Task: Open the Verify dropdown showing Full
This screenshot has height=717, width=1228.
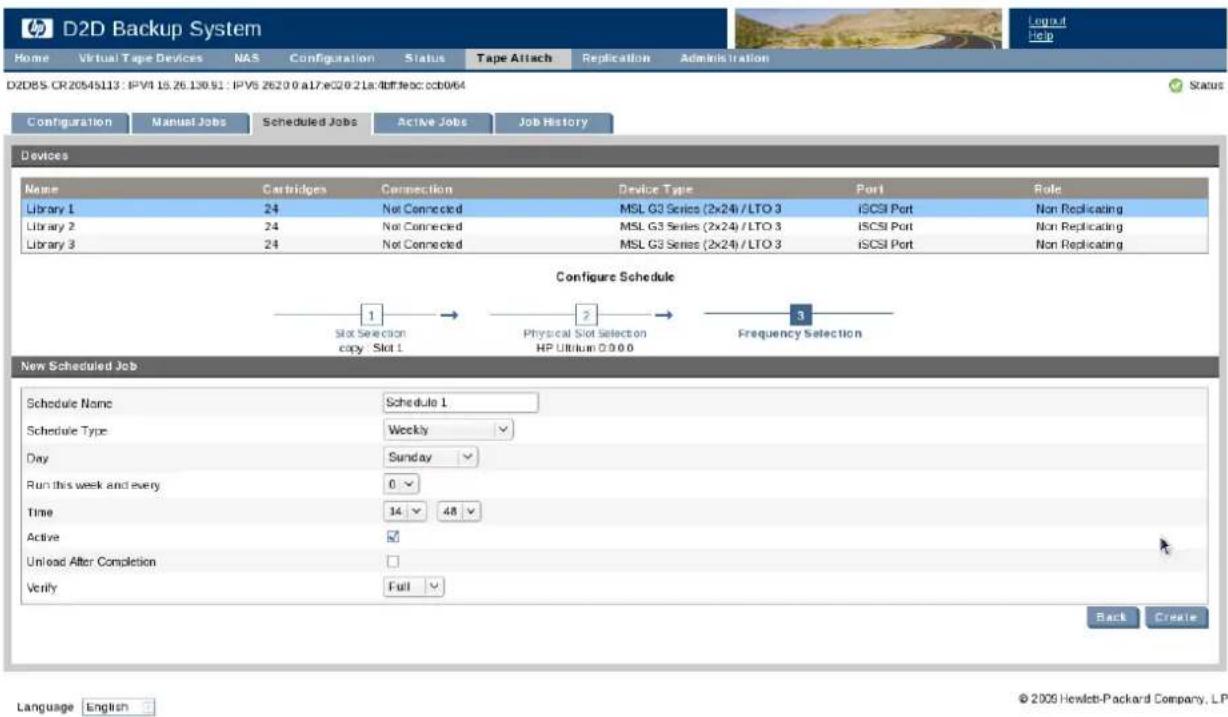Action: coord(415,587)
